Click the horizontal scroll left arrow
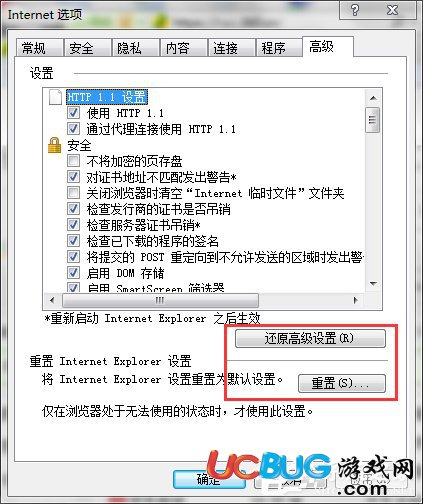The width and height of the screenshot is (423, 504). (52, 300)
